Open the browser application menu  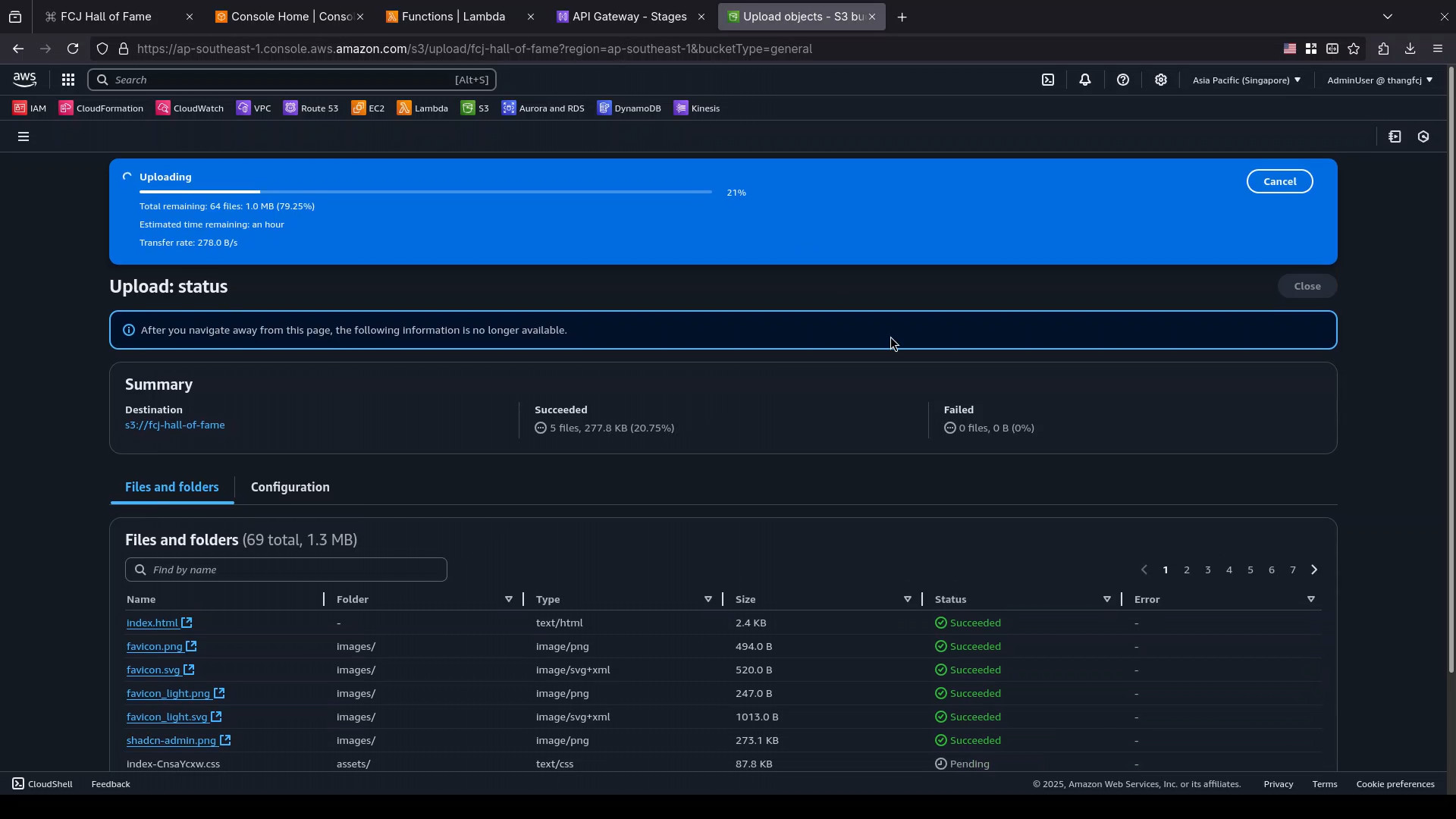1438,49
